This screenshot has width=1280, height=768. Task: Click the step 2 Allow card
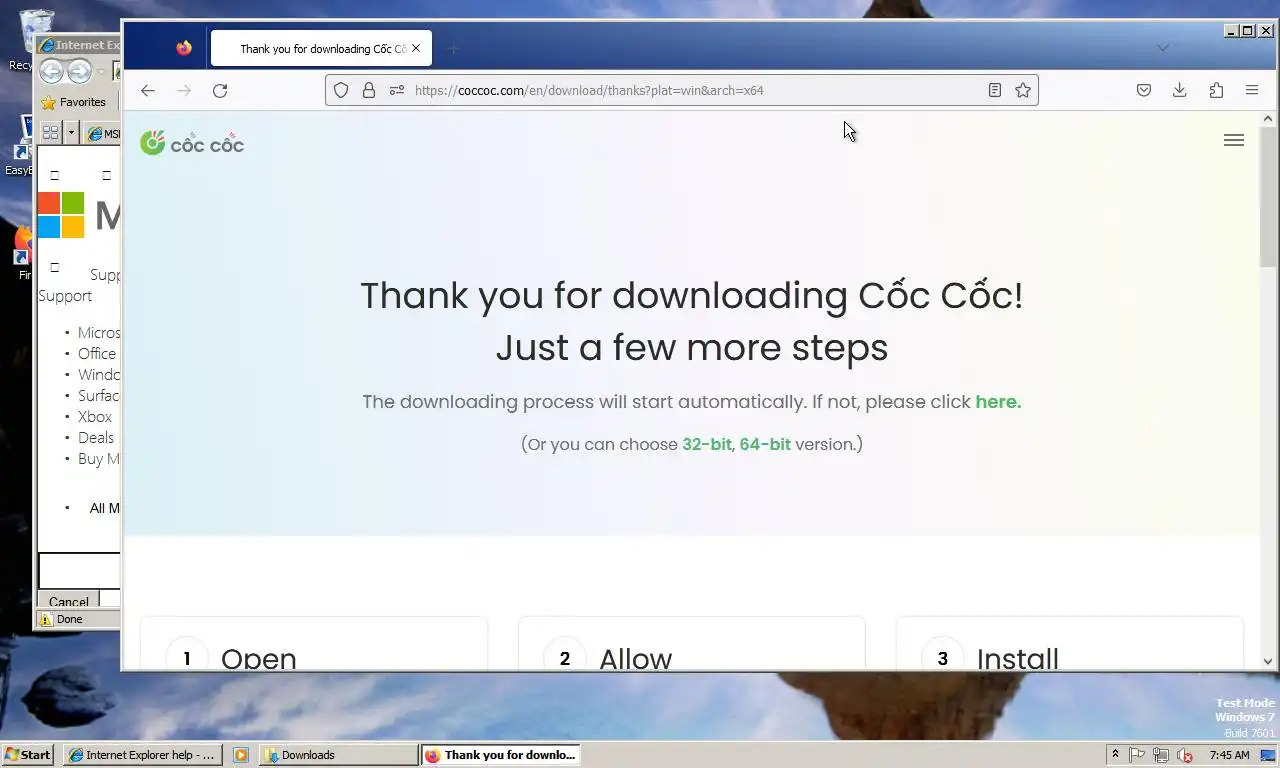[x=692, y=644]
